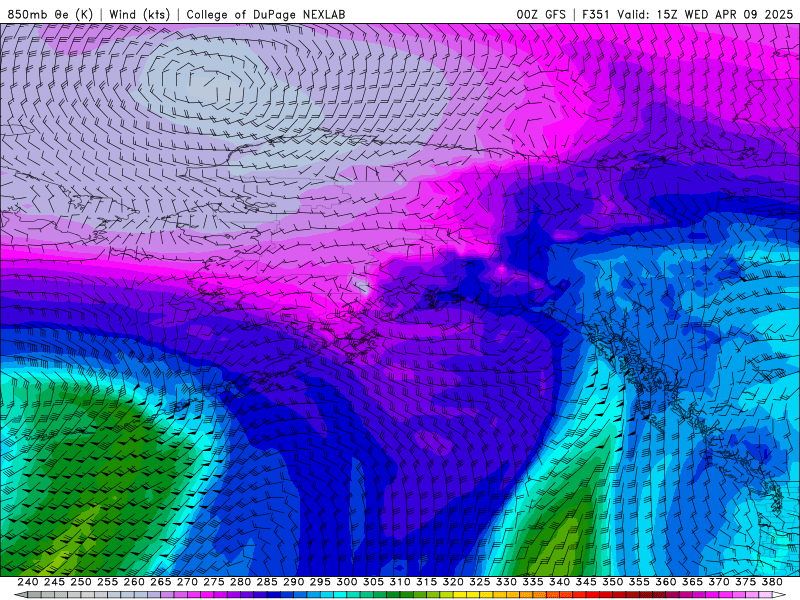Pick the 270 color scale number
The width and height of the screenshot is (800, 600).
click(x=187, y=582)
